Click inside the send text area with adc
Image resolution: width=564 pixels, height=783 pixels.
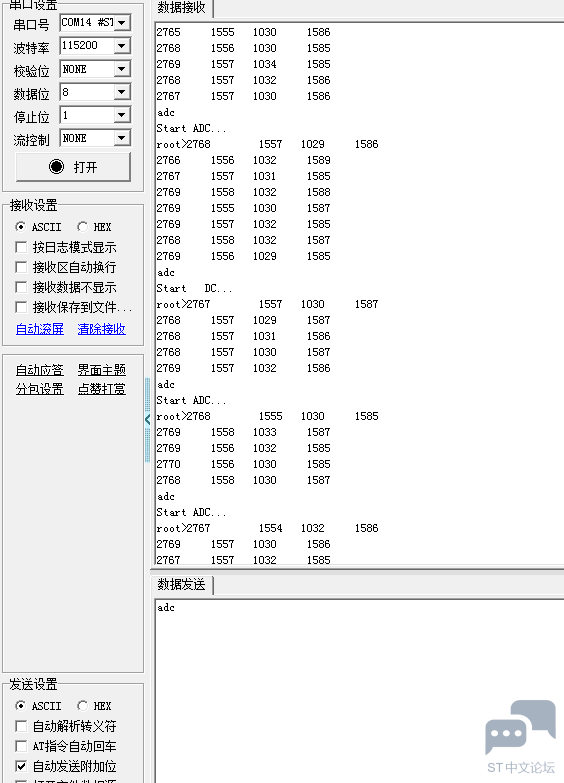point(360,691)
